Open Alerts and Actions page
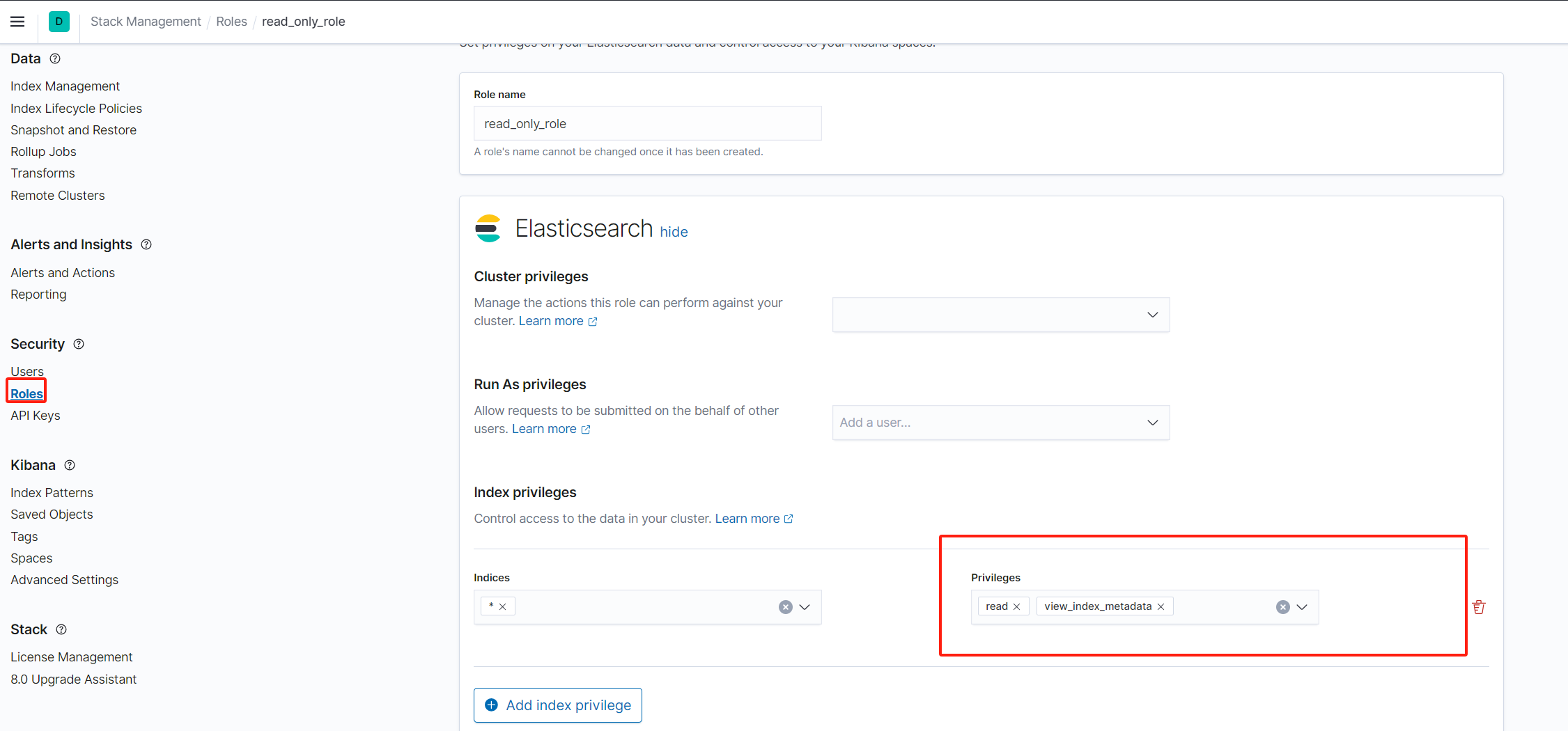1568x731 pixels. pos(63,273)
